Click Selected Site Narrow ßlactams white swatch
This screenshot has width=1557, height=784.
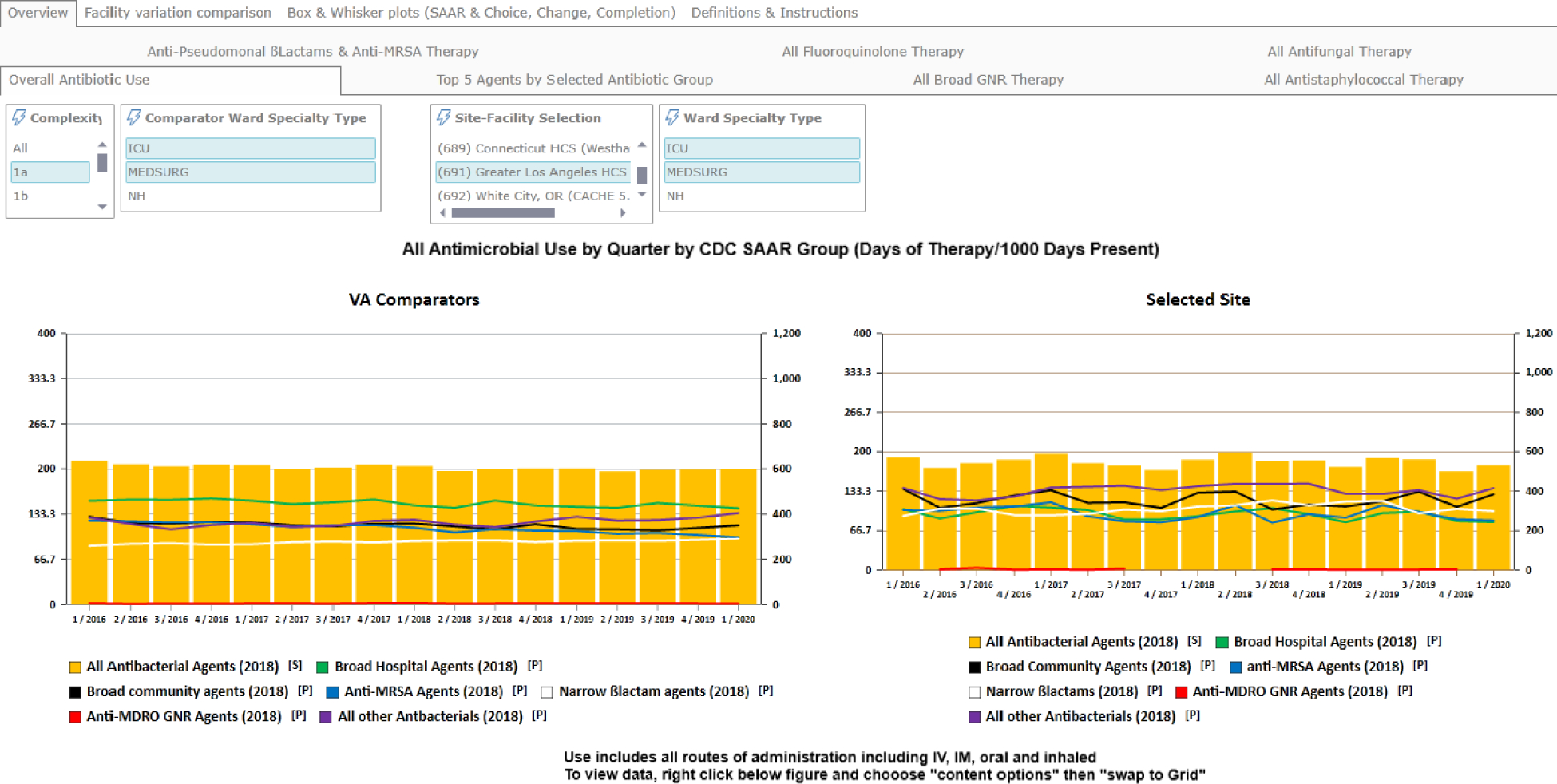974,692
